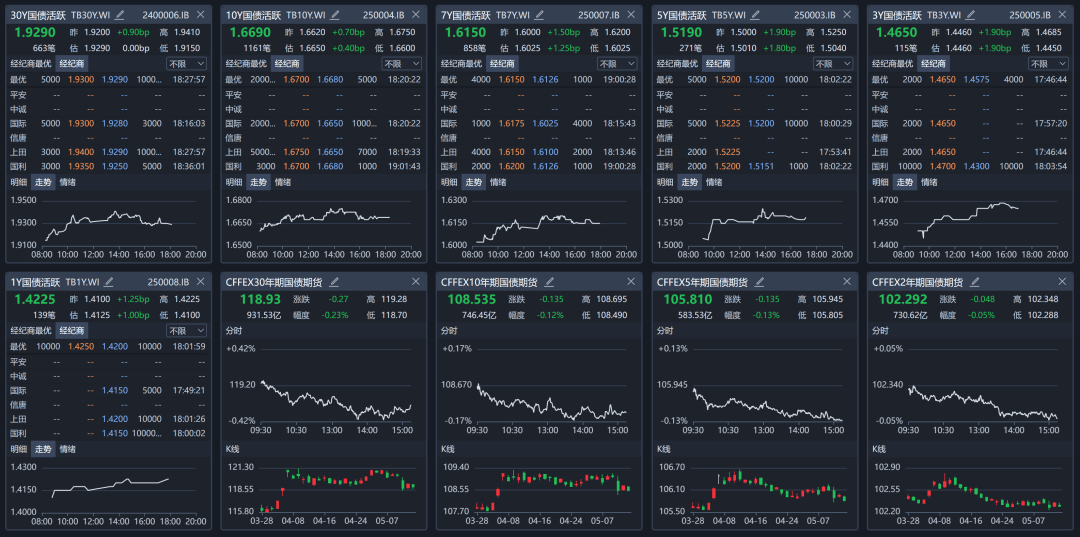Select 走势 tab in 5Y panel
This screenshot has width=1080, height=537.
click(x=689, y=182)
